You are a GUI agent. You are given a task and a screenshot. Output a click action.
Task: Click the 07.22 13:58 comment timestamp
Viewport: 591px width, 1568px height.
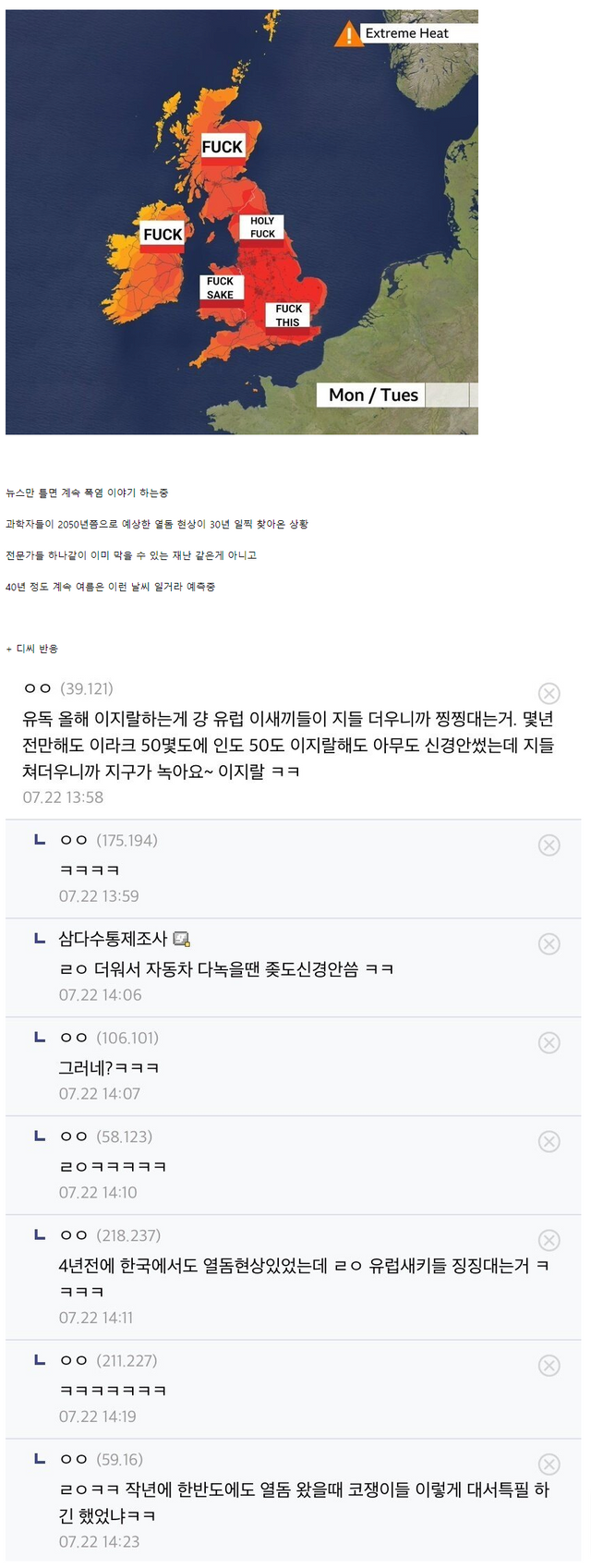tap(63, 797)
